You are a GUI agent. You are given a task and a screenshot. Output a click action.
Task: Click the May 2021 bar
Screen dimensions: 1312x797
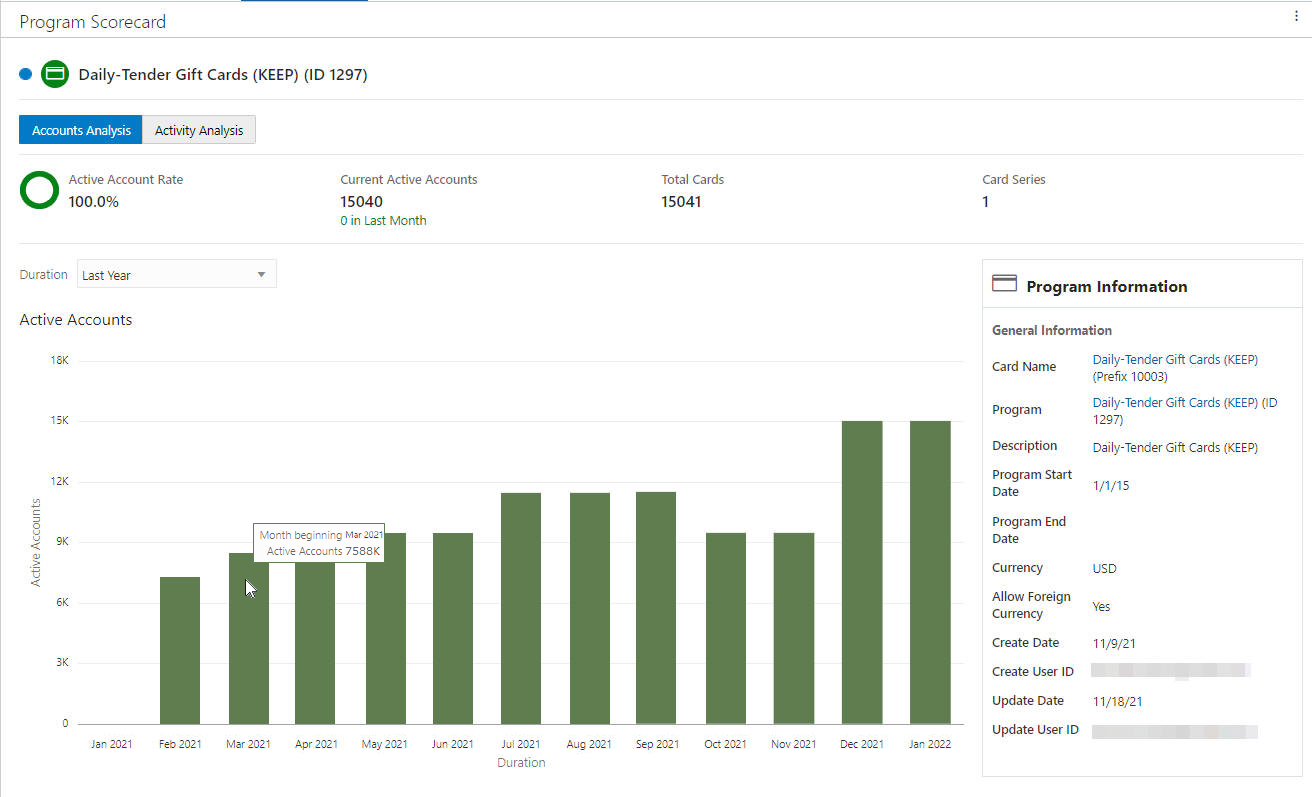[385, 628]
